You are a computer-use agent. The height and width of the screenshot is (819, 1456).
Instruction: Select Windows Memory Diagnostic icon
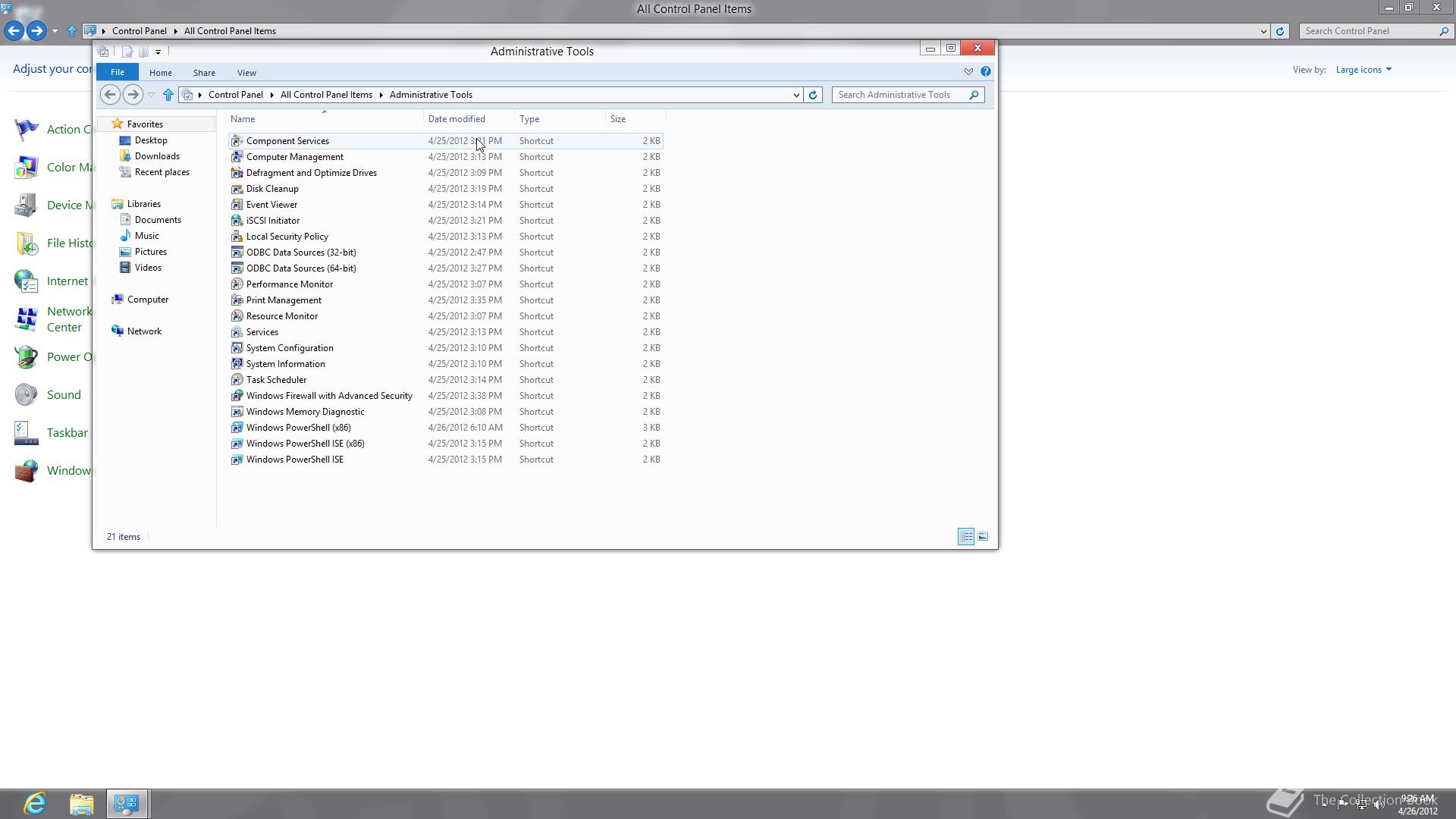[x=237, y=412]
